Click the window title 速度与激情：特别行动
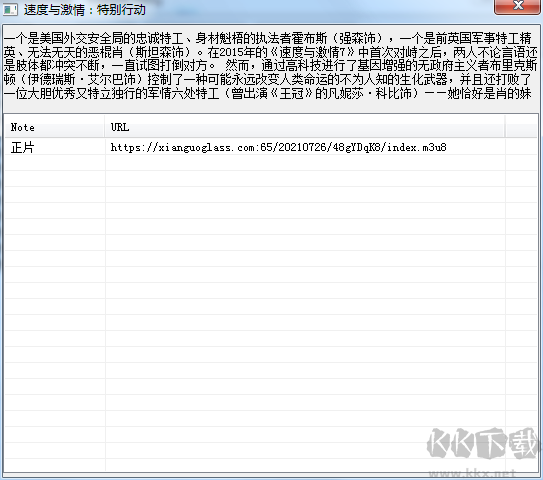The width and height of the screenshot is (543, 480). (x=84, y=10)
